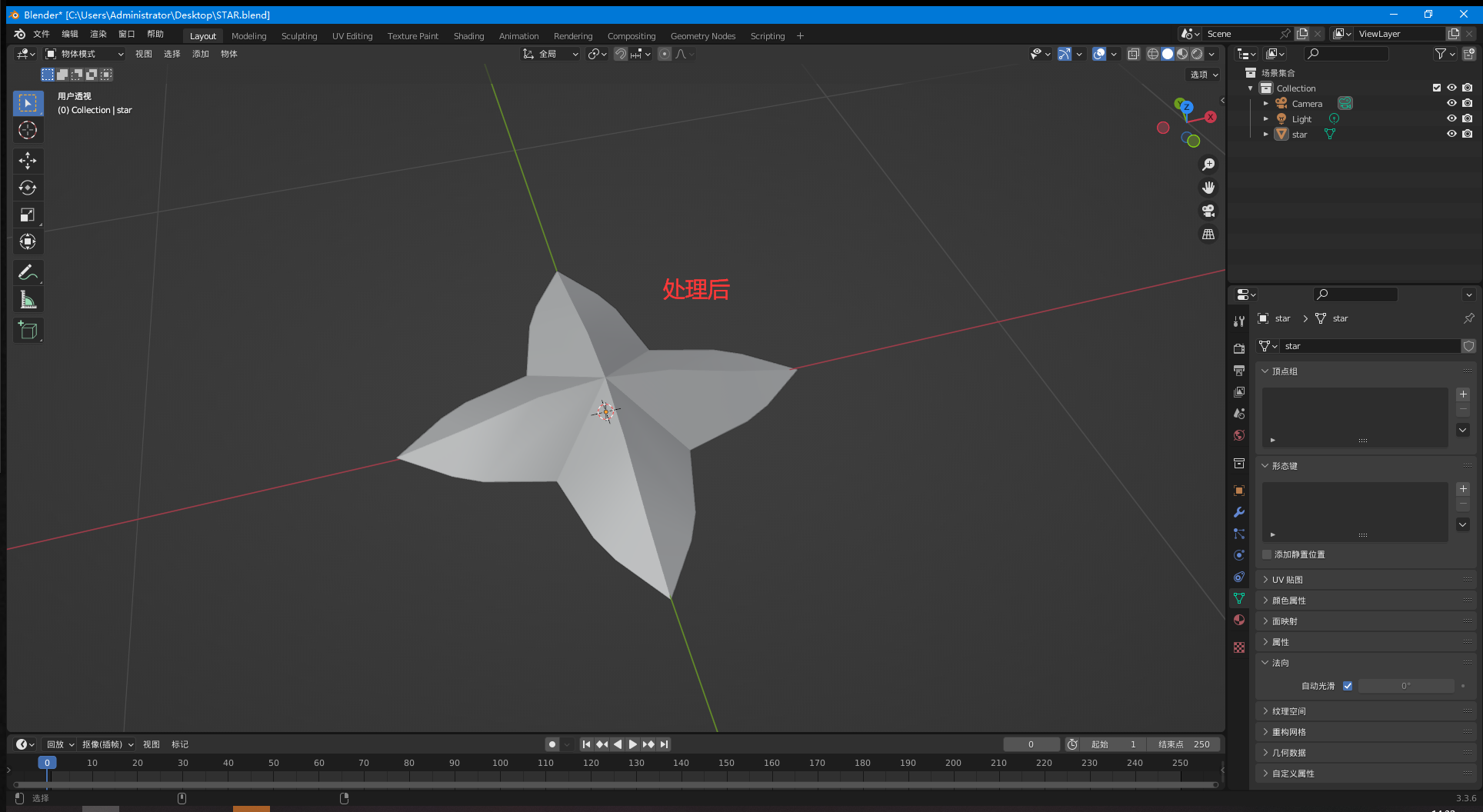Click the Auto Smooth angle slider
1483x812 pixels.
pos(1406,686)
